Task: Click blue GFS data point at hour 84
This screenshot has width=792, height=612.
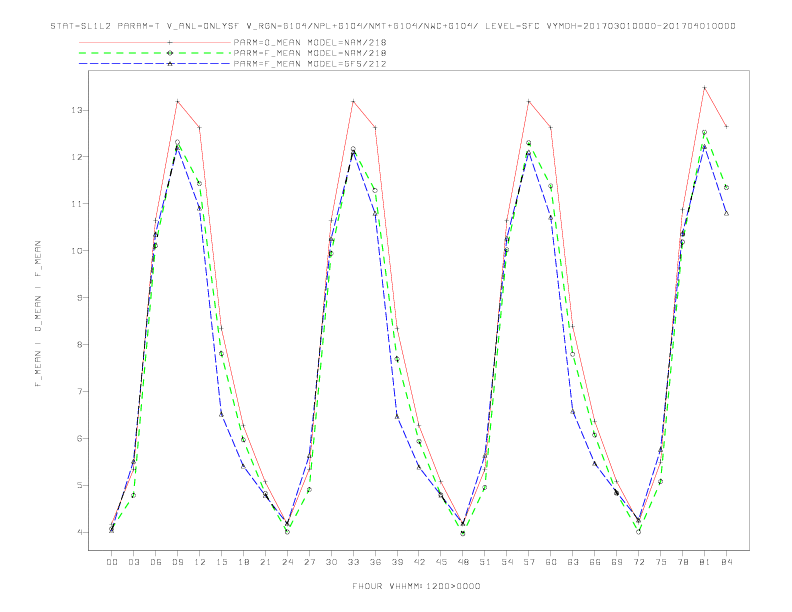Action: [726, 214]
